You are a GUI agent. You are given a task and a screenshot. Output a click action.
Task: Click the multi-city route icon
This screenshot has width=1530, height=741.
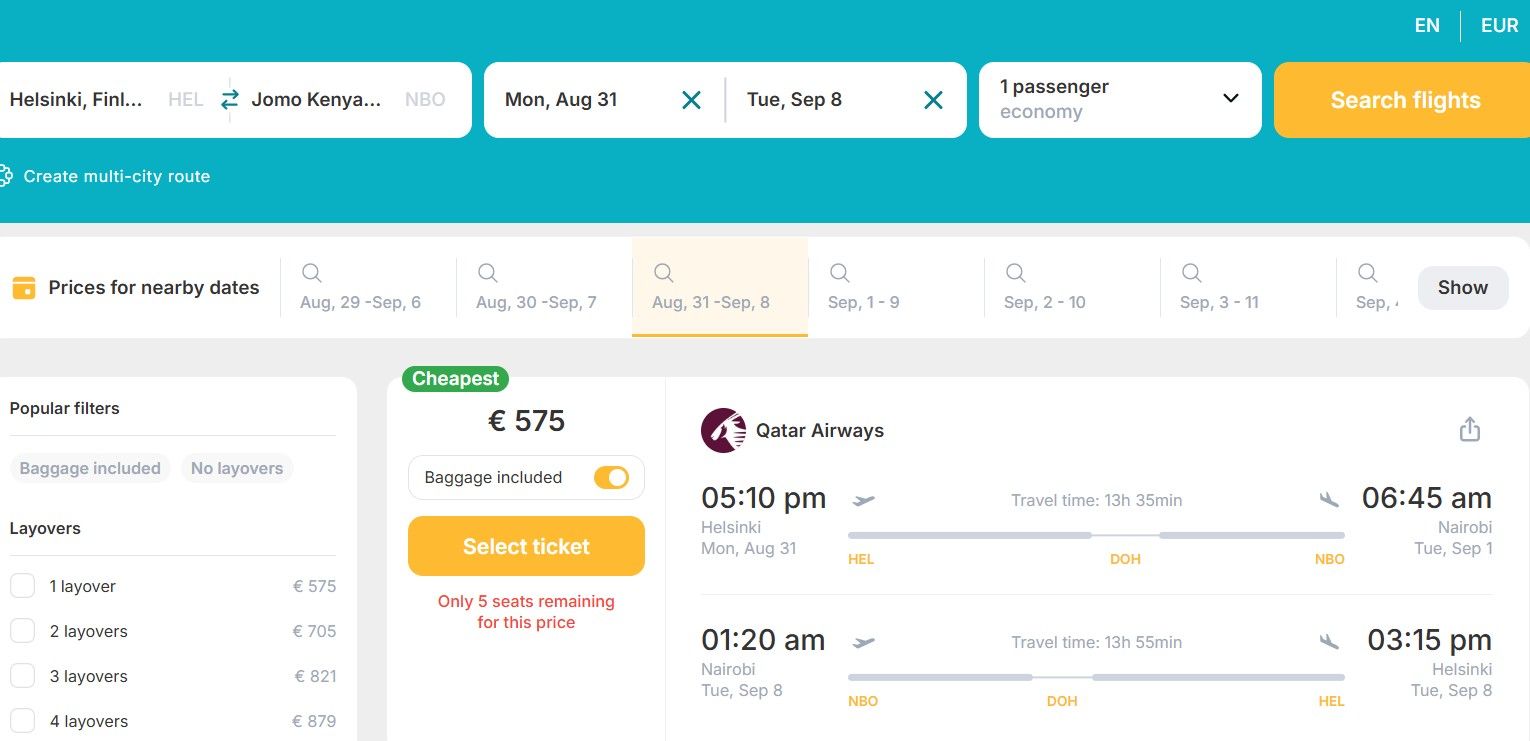(5, 176)
